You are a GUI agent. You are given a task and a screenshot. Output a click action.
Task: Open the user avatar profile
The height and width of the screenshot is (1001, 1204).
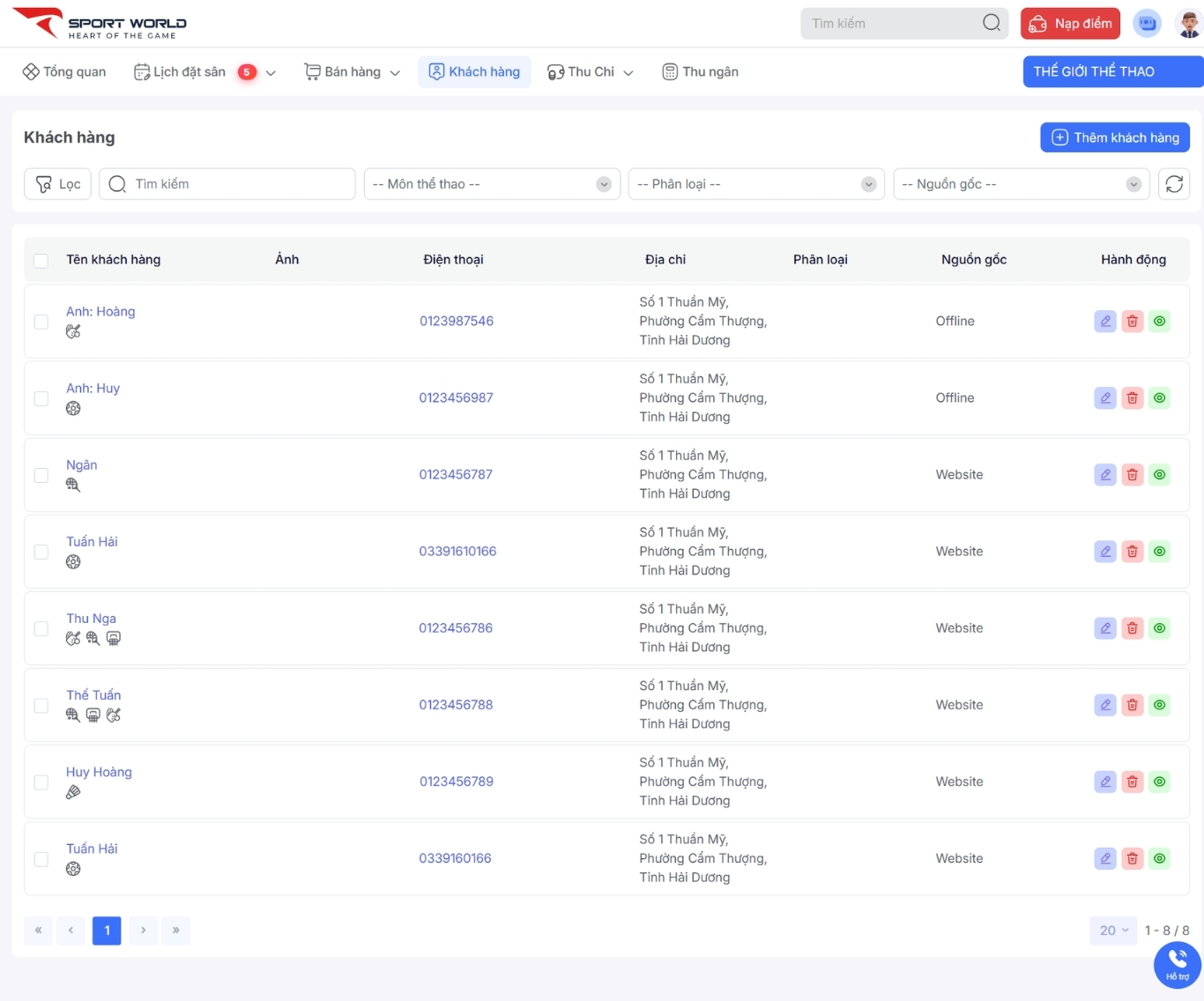point(1188,24)
